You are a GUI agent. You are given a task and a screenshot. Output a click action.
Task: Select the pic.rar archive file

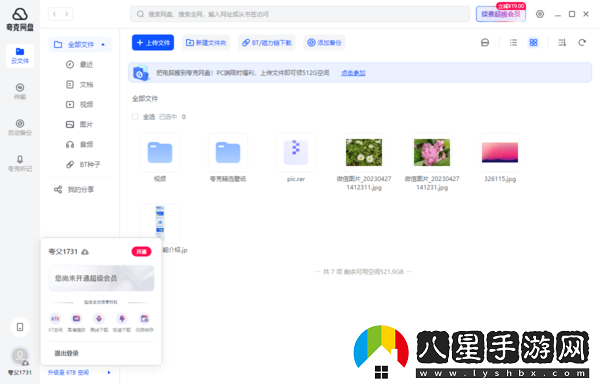click(296, 153)
